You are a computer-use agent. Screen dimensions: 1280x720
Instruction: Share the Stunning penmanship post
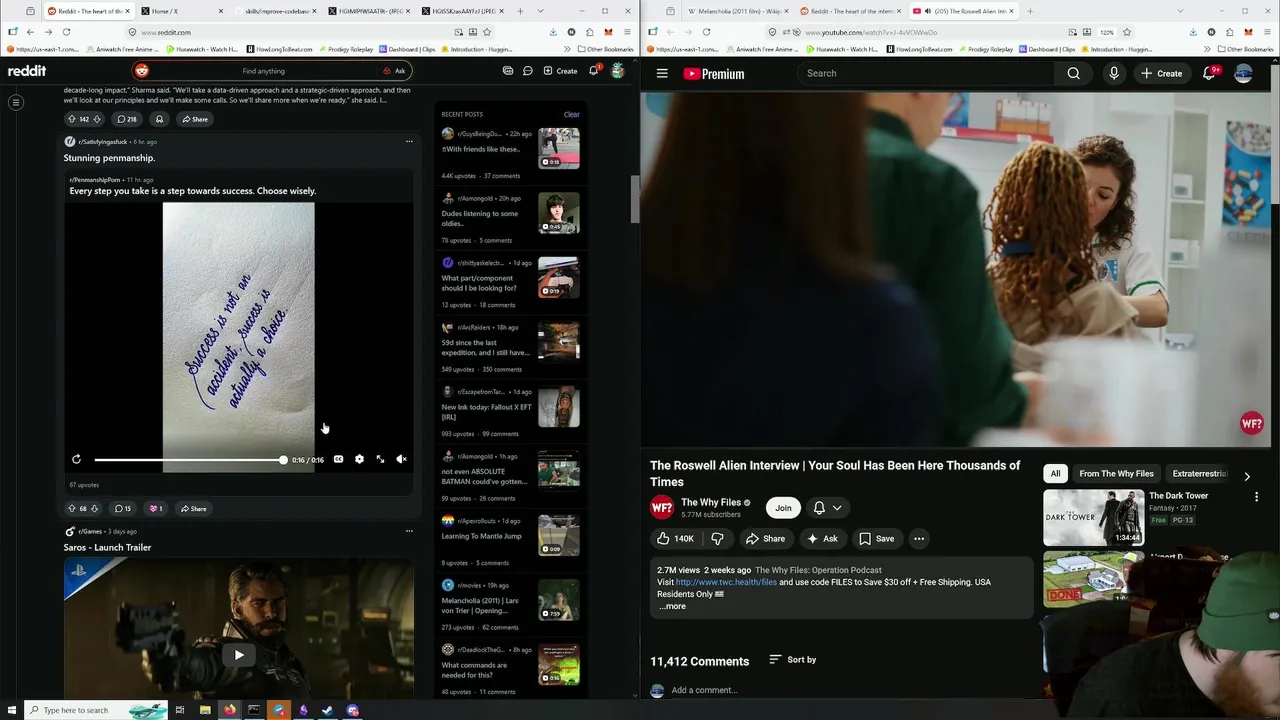(x=194, y=508)
